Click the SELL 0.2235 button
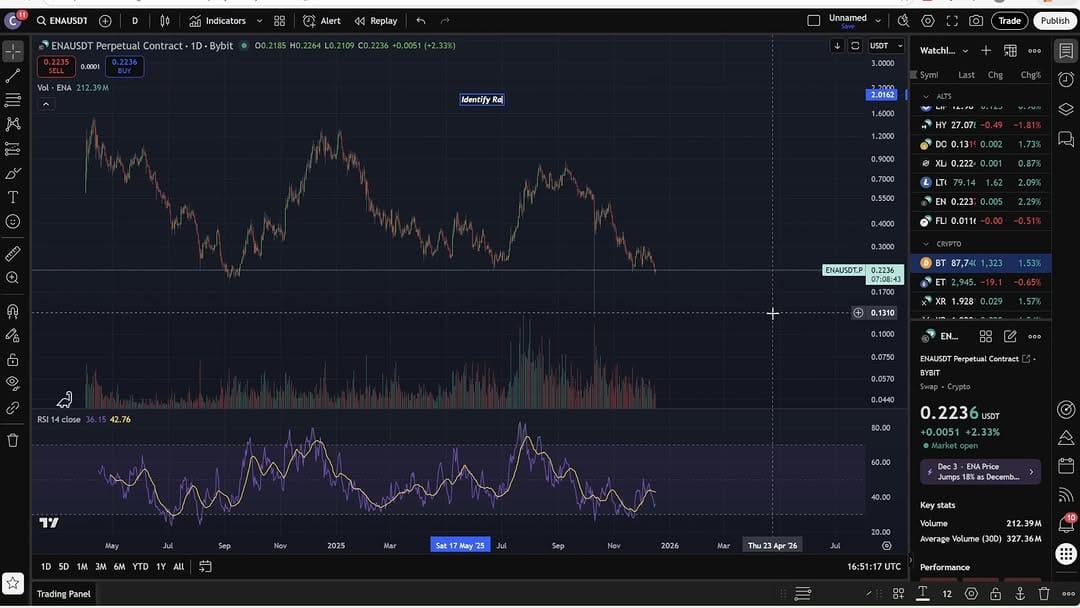The height and width of the screenshot is (608, 1080). click(56, 66)
